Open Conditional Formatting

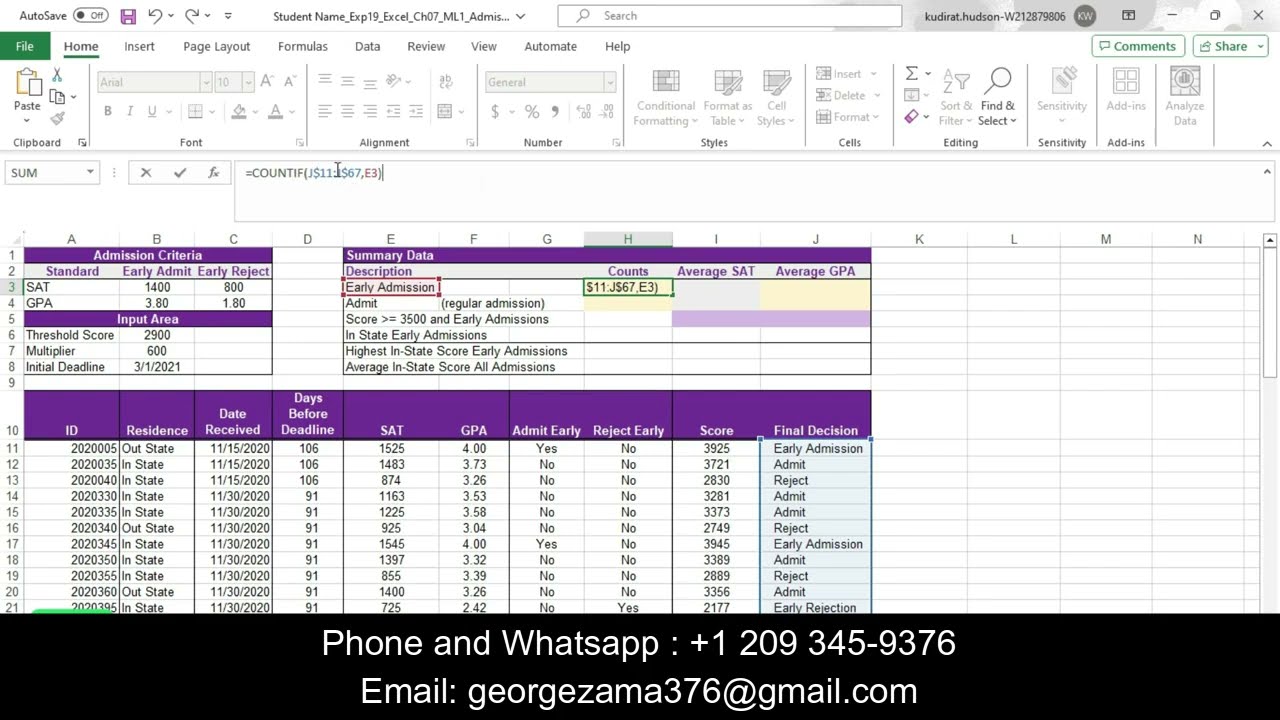pos(666,98)
